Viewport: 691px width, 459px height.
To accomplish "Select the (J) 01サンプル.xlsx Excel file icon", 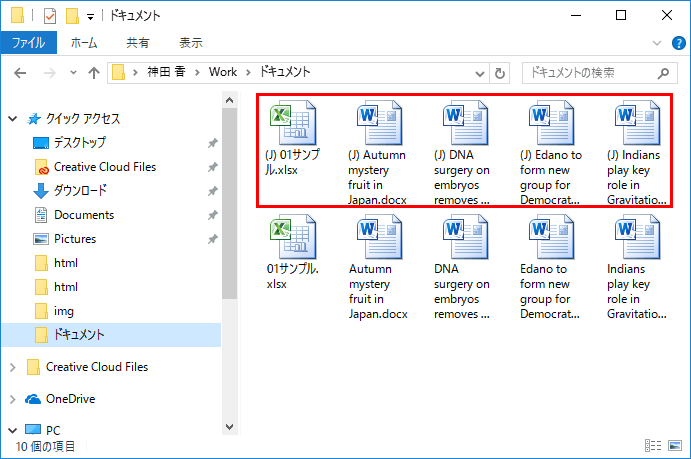I will (293, 123).
